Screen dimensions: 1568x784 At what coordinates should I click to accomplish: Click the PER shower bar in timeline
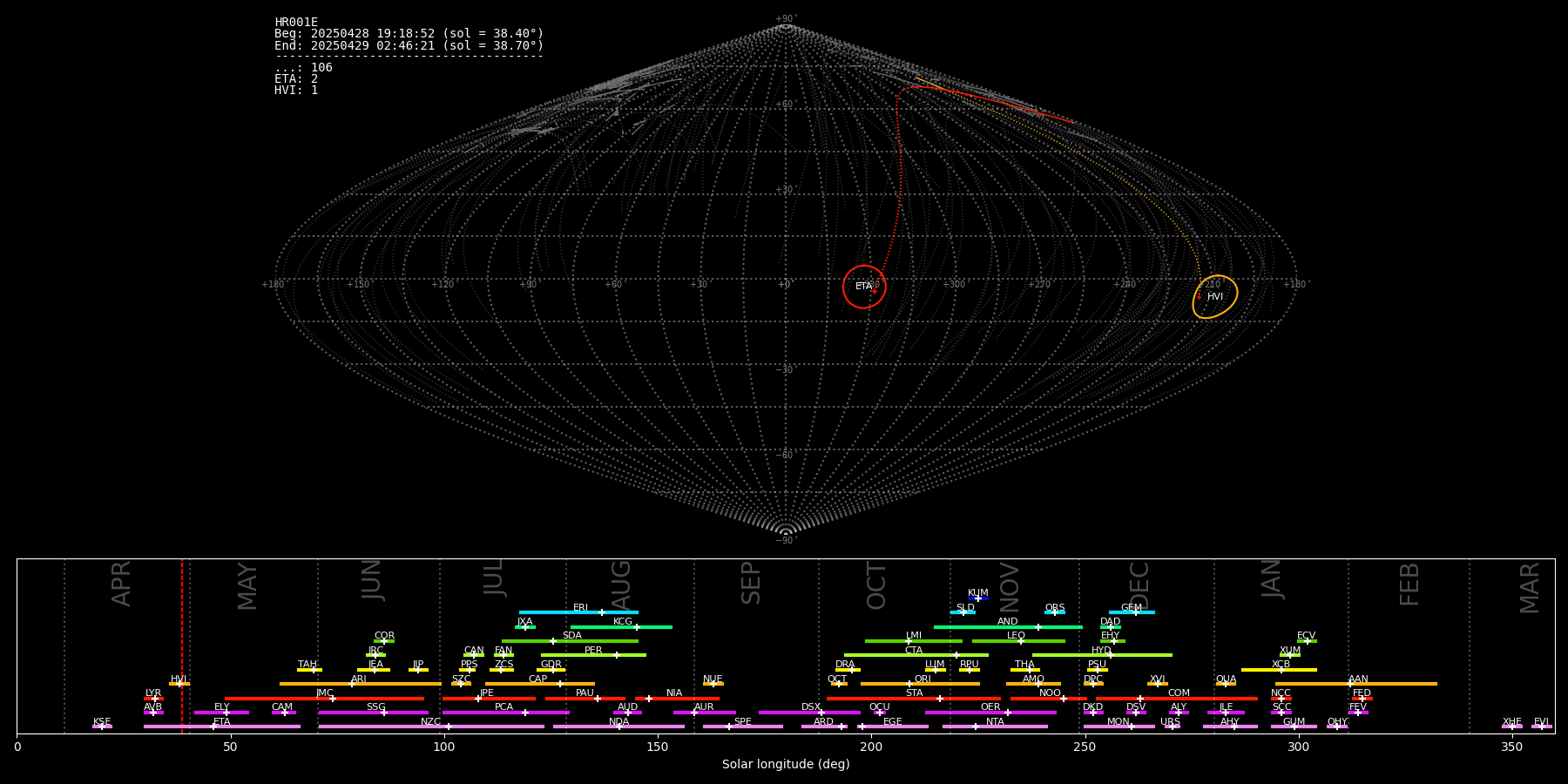593,655
